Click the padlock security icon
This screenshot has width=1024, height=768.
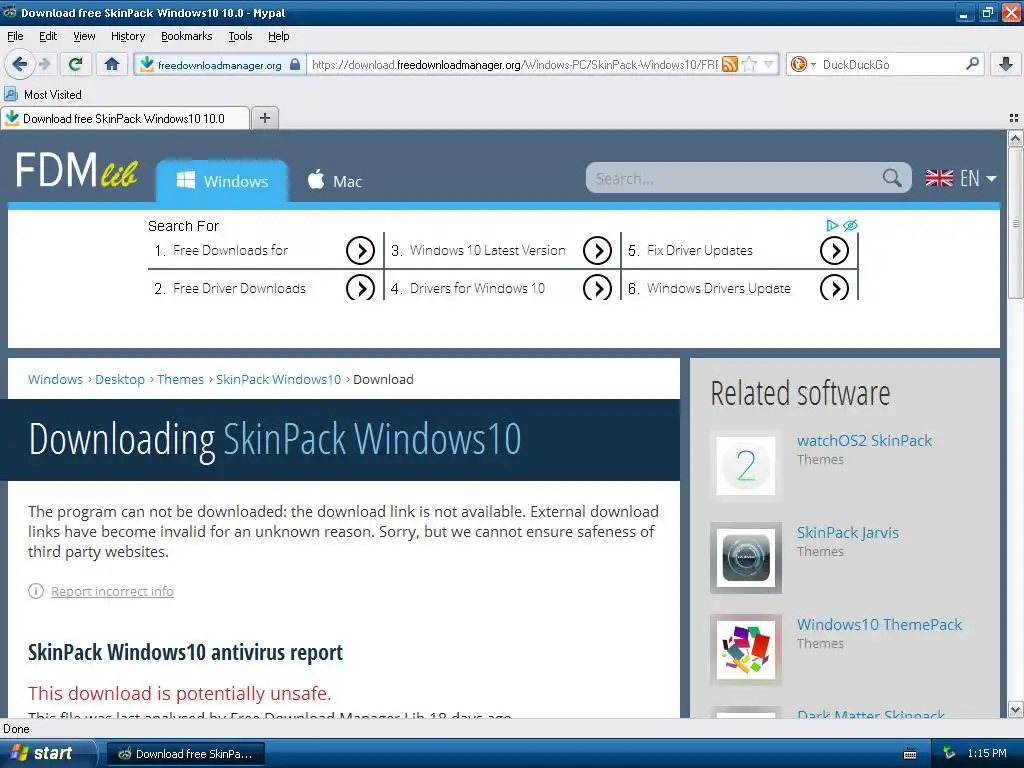[x=295, y=64]
